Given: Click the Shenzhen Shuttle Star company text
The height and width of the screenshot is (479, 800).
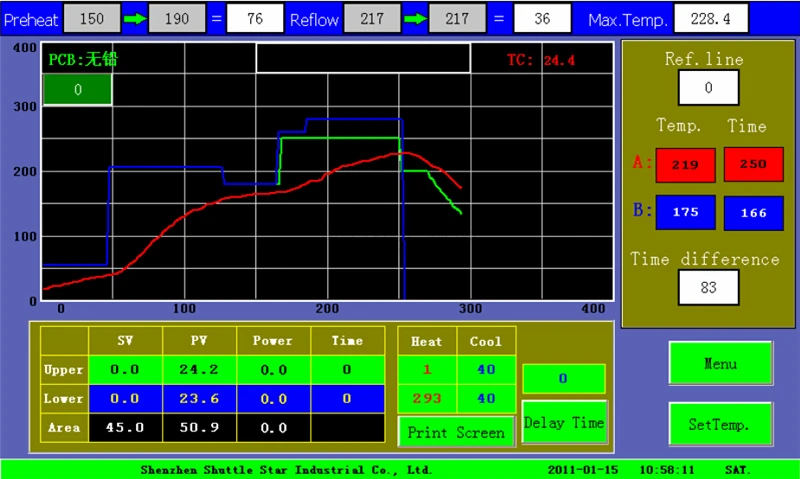Looking at the screenshot, I should [x=287, y=470].
